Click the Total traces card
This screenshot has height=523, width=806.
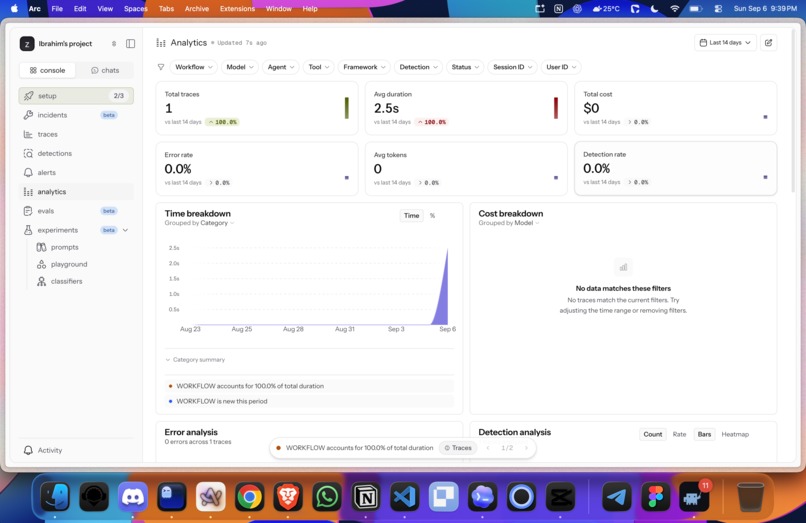click(257, 108)
